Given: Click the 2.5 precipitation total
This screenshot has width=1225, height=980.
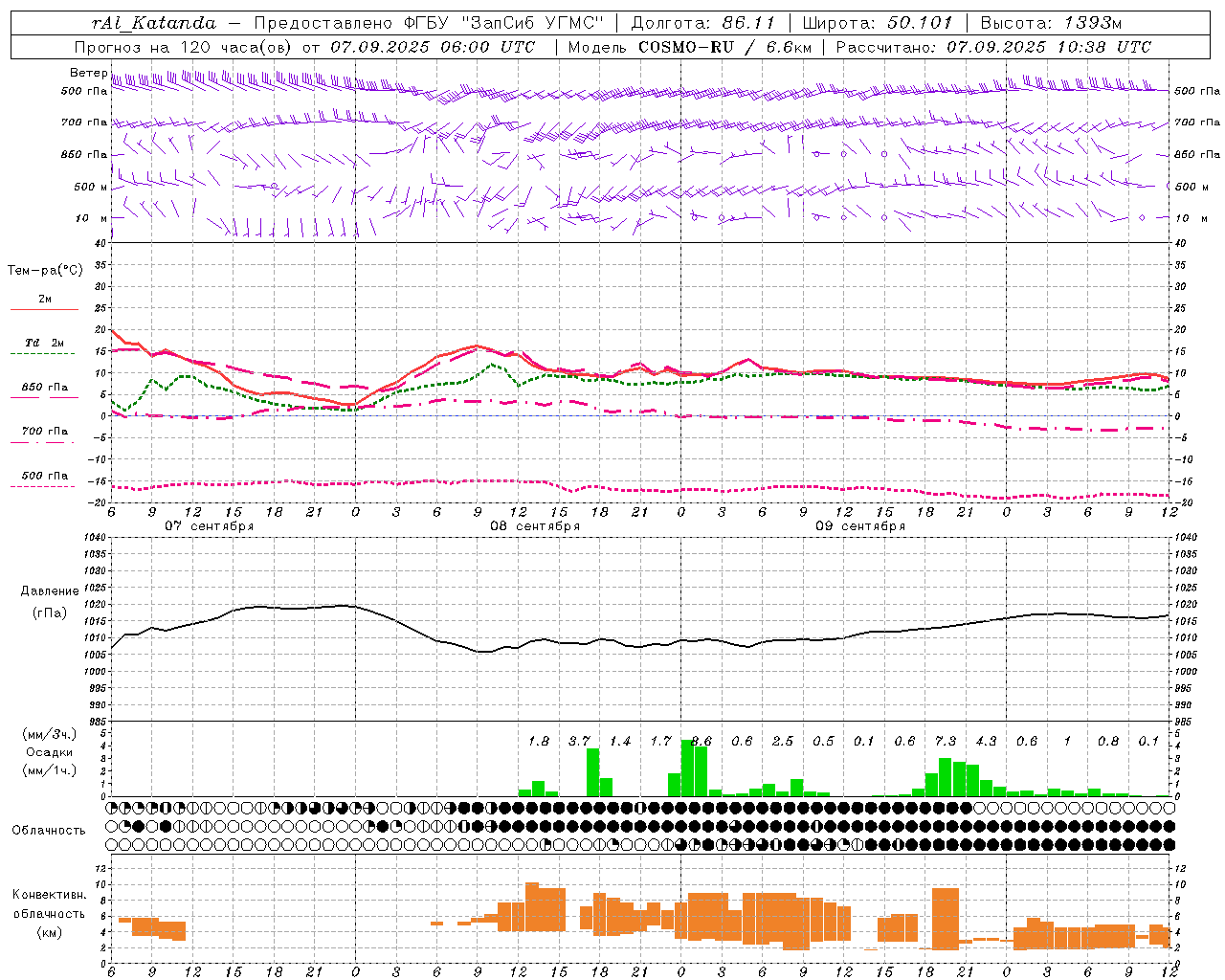Looking at the screenshot, I should coord(783,741).
